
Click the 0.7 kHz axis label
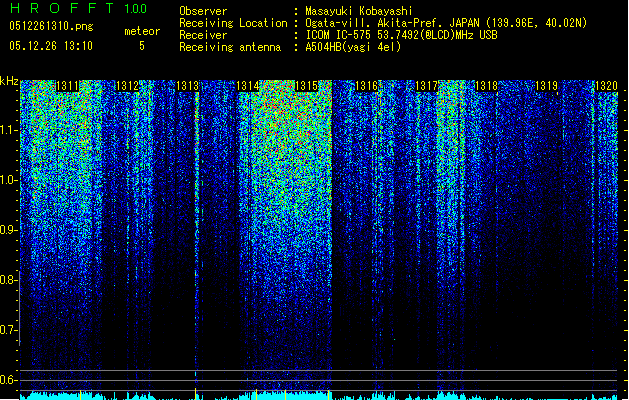point(9,330)
